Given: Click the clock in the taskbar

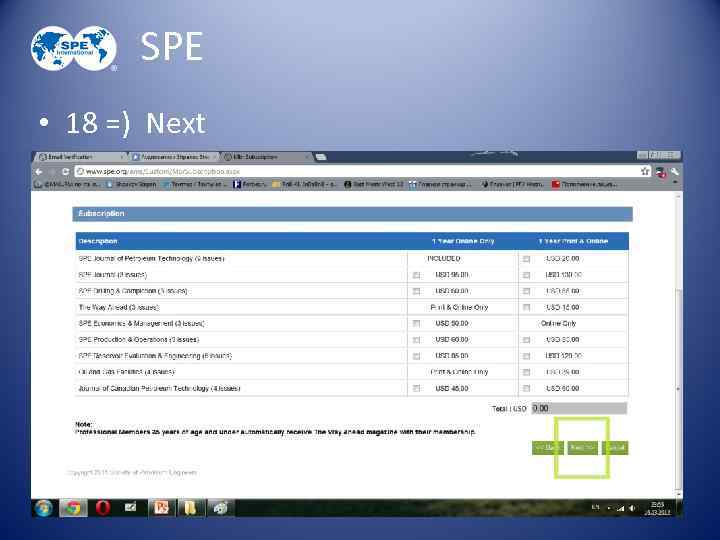Looking at the screenshot, I should [x=658, y=508].
